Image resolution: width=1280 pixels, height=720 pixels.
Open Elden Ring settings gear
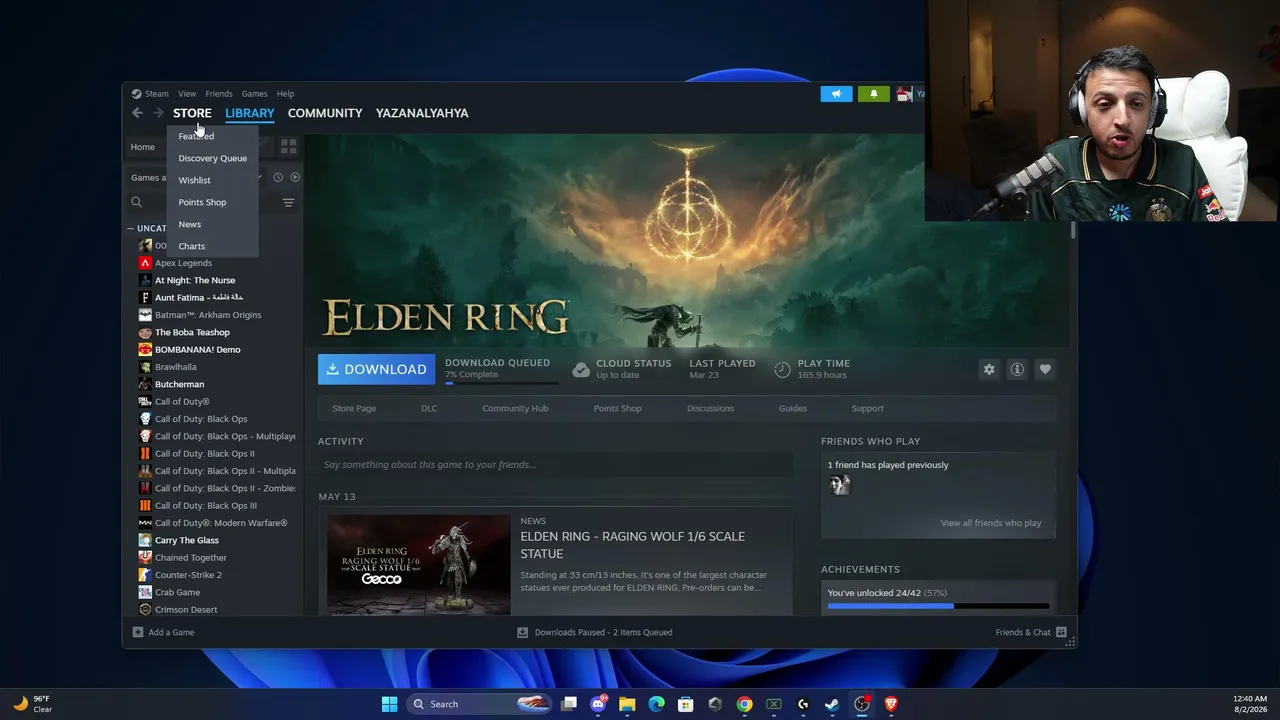click(x=989, y=369)
